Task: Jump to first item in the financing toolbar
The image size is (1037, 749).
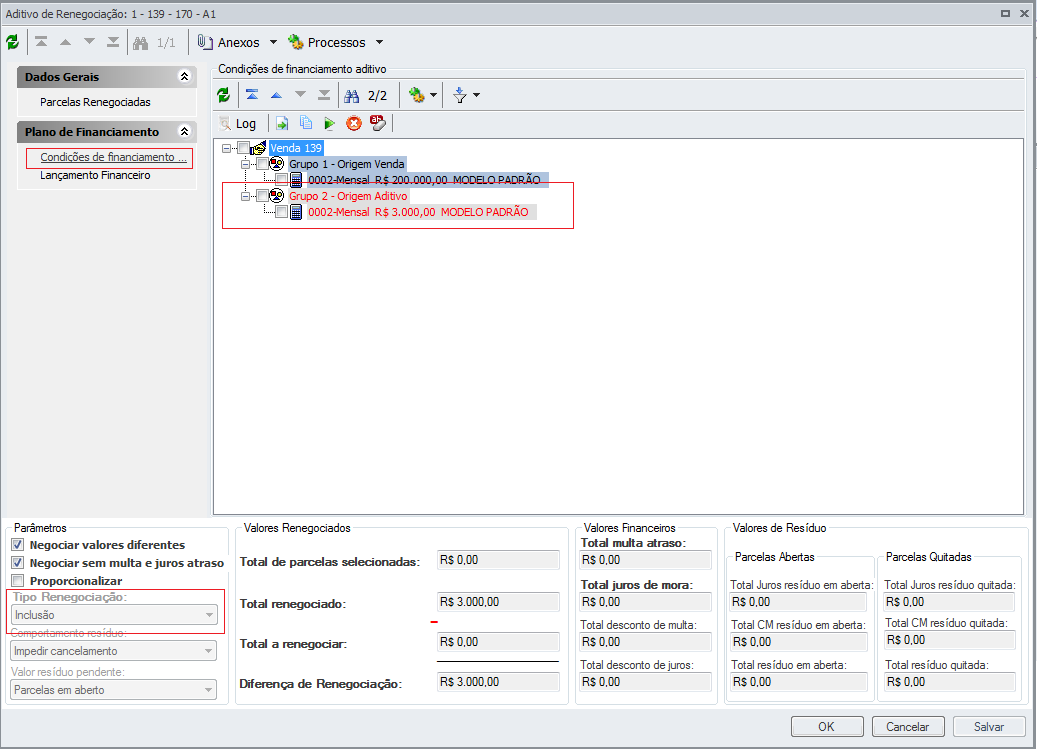Action: coord(252,95)
